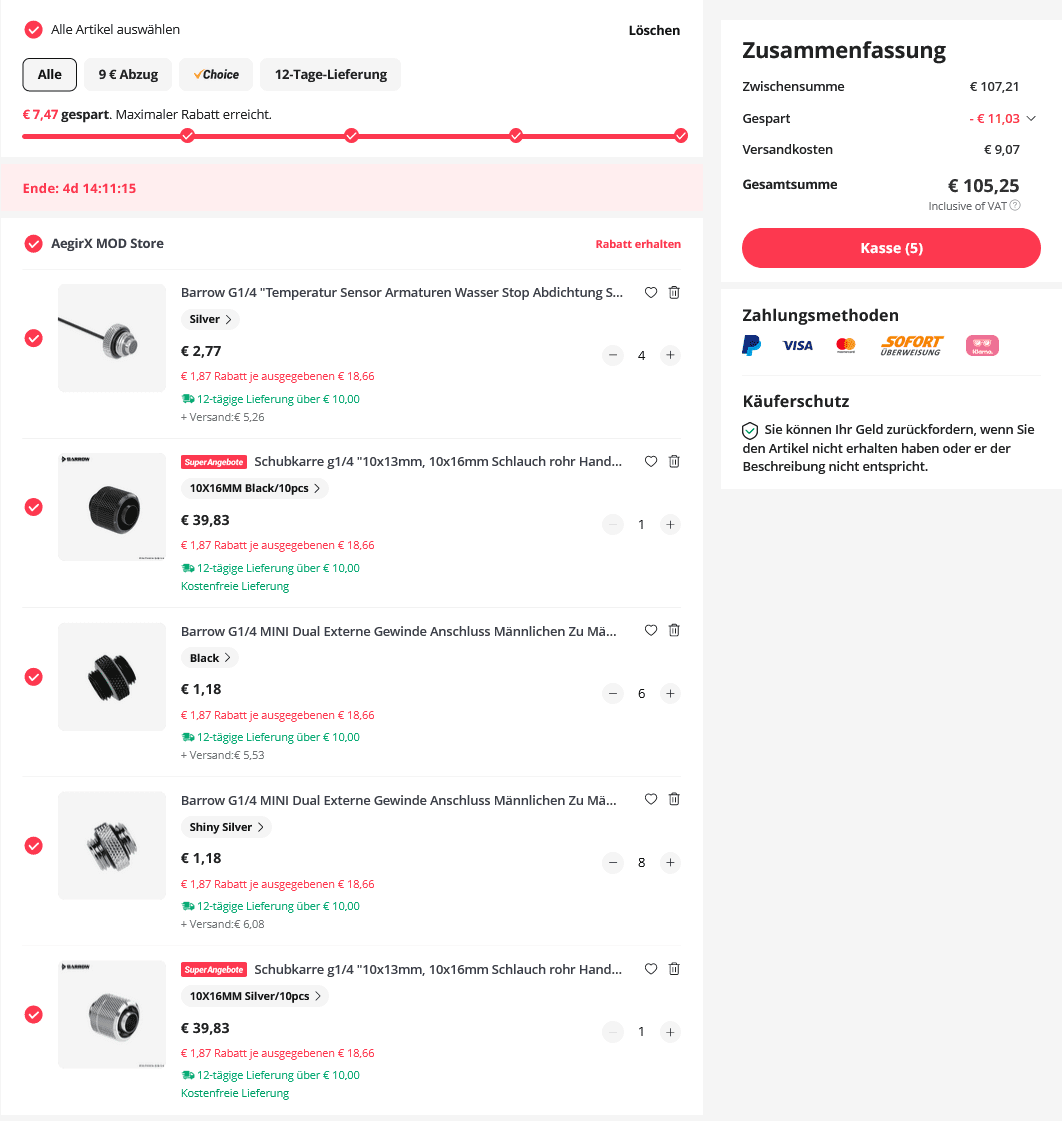Open the Shiny Silver variant selector

coord(226,827)
